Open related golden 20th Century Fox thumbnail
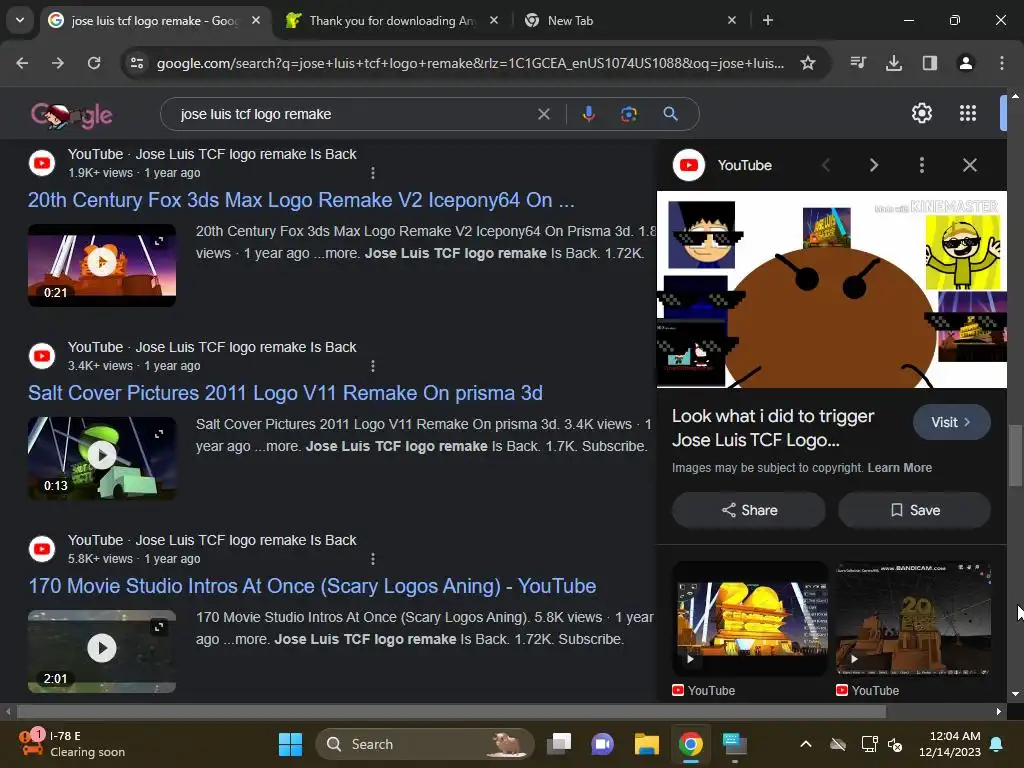This screenshot has height=768, width=1024. pos(750,619)
